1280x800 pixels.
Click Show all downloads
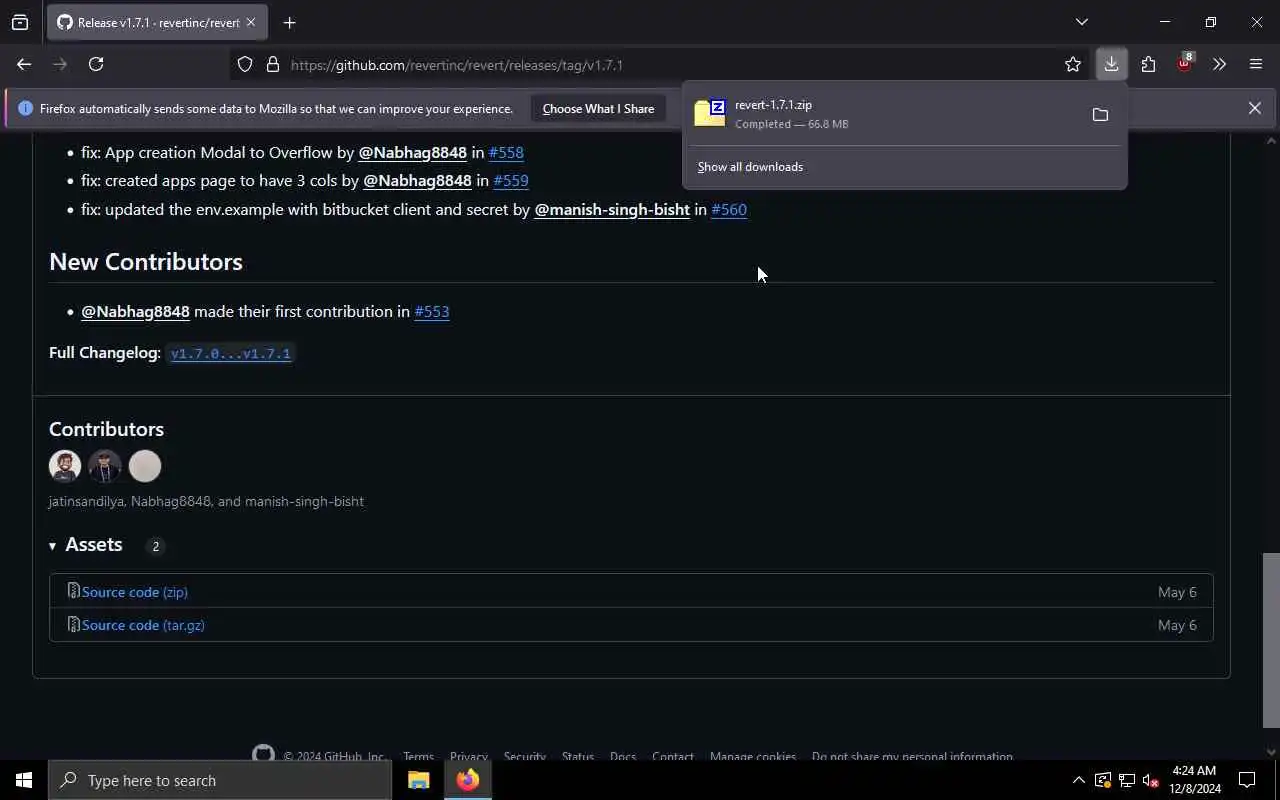coord(750,167)
